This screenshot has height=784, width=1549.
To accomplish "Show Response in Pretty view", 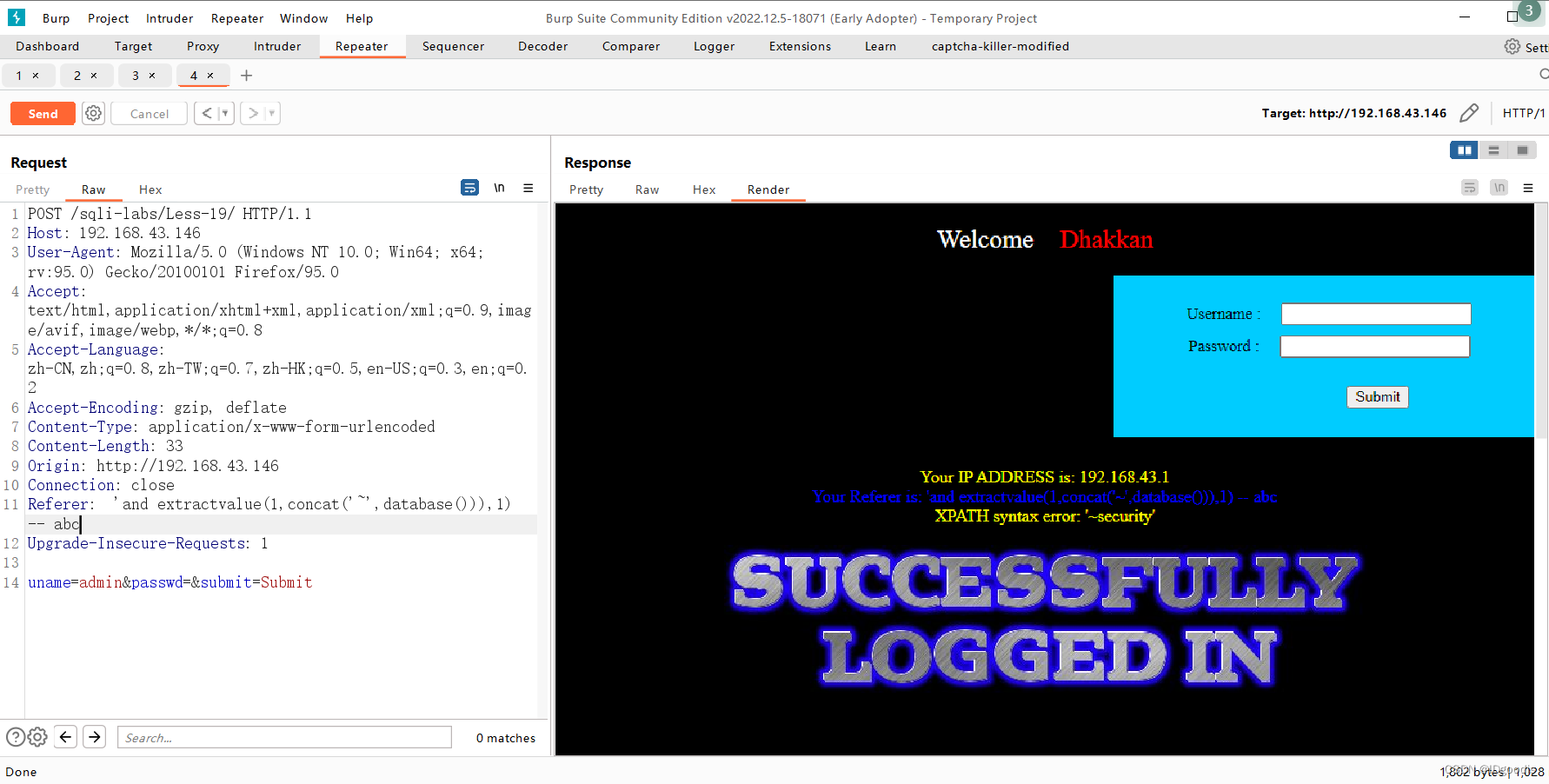I will click(x=586, y=189).
